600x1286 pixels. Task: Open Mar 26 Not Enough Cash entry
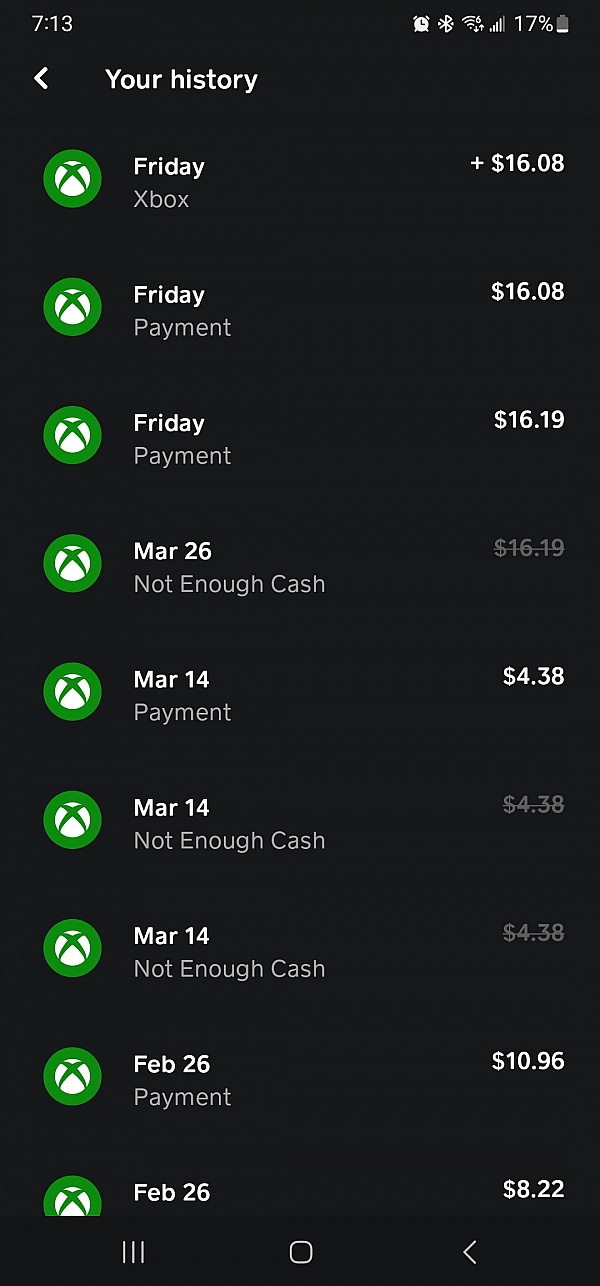300,565
